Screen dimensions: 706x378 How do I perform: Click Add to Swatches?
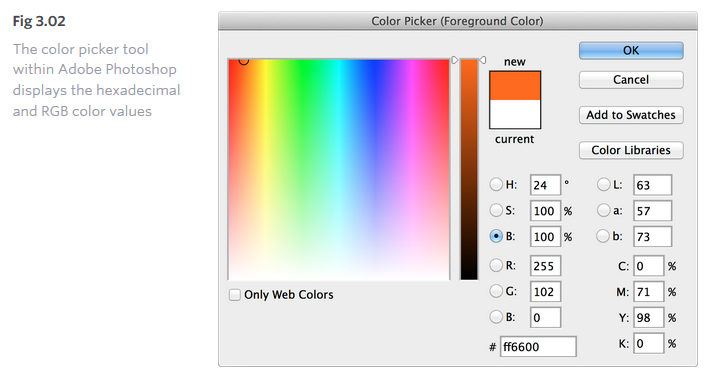pyautogui.click(x=631, y=115)
